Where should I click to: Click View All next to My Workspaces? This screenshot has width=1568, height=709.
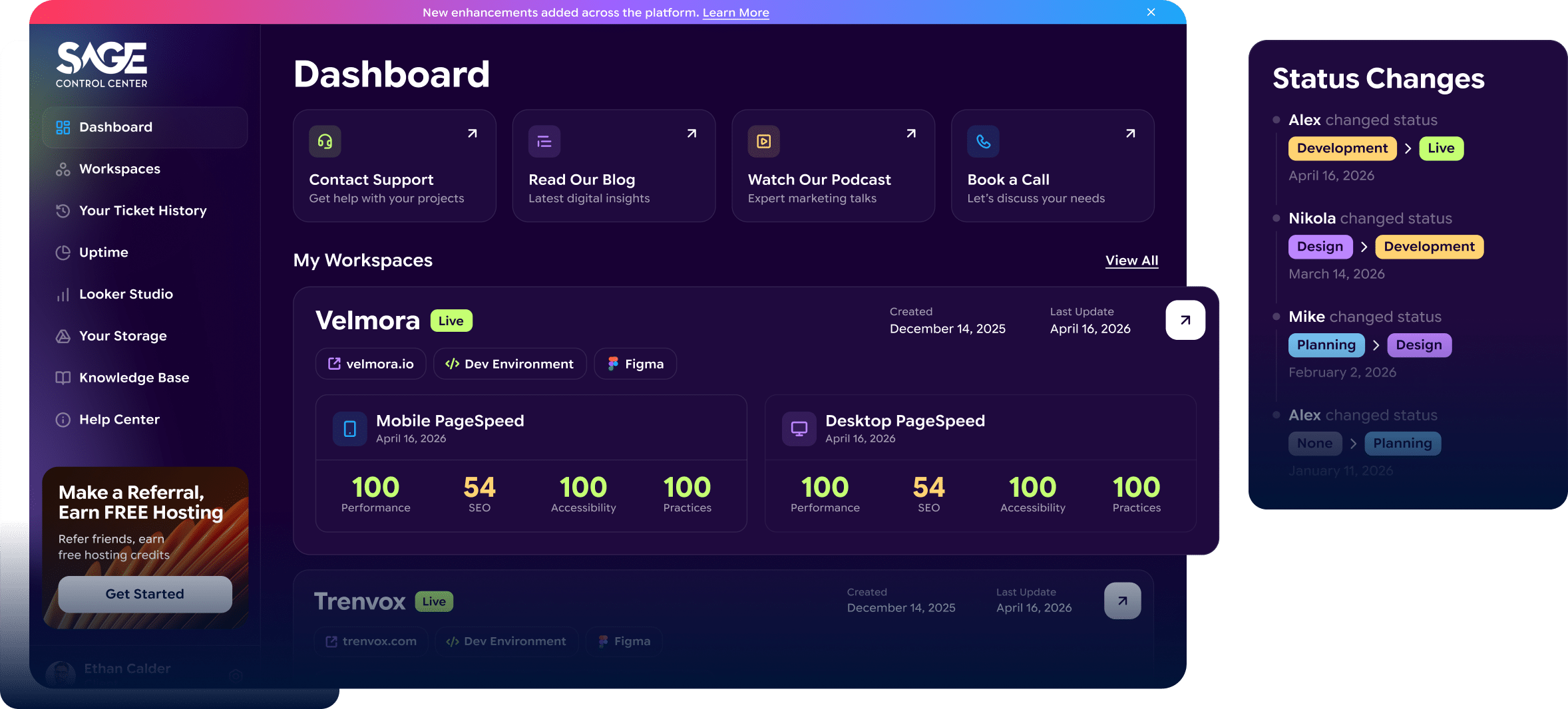coord(1131,261)
